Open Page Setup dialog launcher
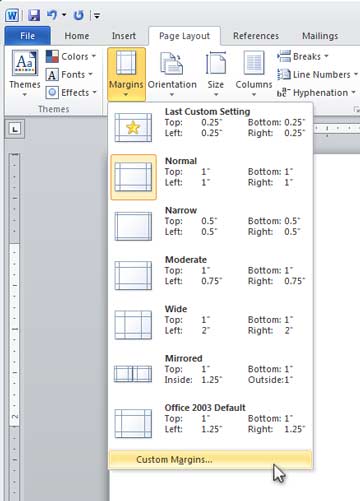The image size is (360, 501). coord(356,109)
